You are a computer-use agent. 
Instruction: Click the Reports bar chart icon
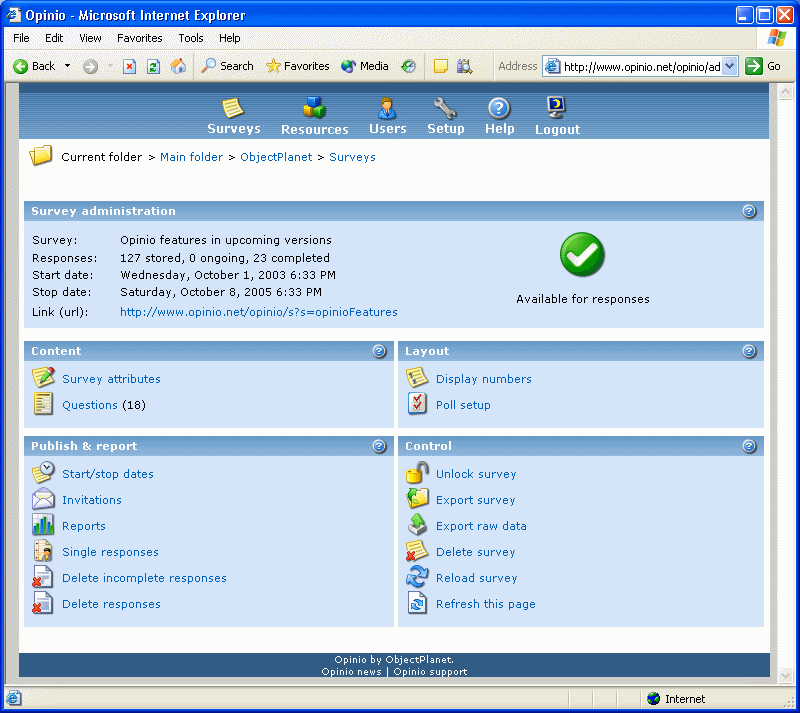coord(43,525)
